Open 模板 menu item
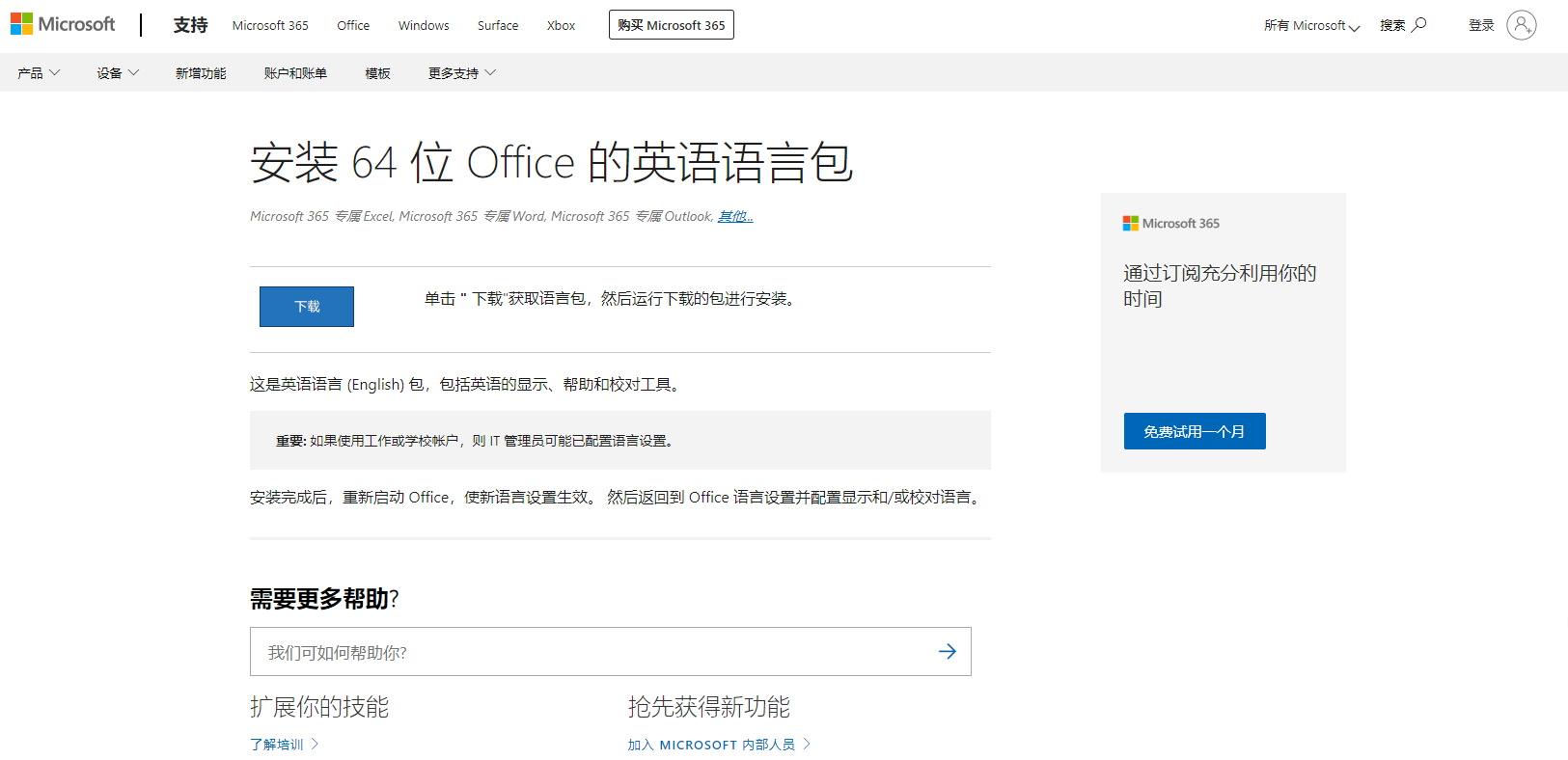Image resolution: width=1568 pixels, height=760 pixels. [377, 73]
